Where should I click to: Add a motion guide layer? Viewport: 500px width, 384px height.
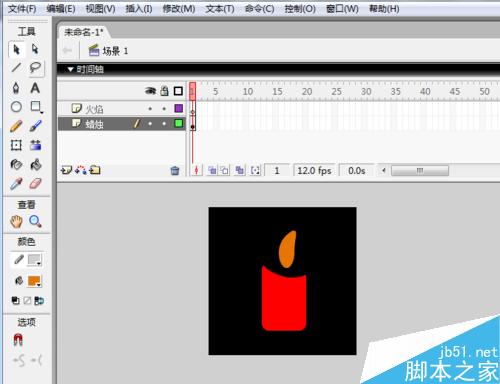point(81,170)
